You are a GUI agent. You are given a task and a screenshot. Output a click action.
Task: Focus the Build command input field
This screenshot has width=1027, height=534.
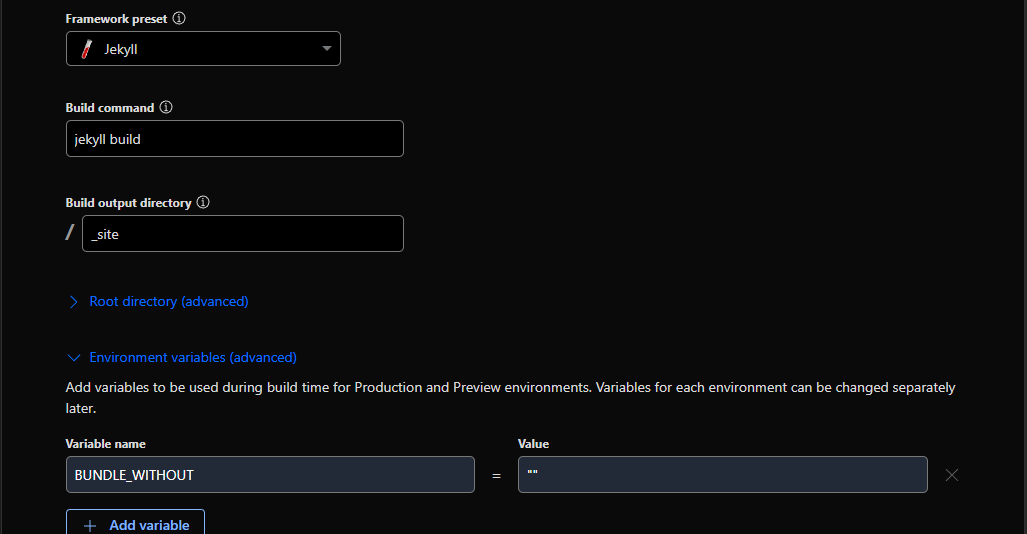[235, 139]
